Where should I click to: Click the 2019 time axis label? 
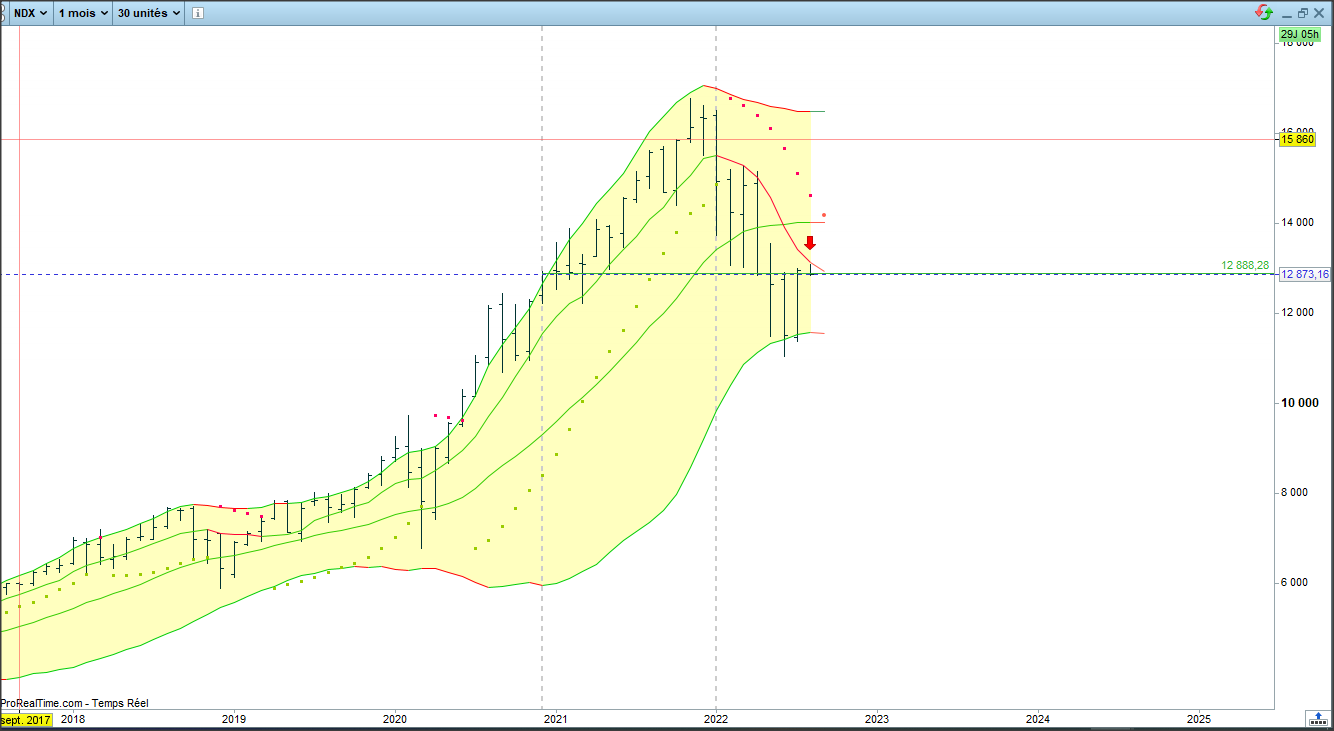click(233, 719)
